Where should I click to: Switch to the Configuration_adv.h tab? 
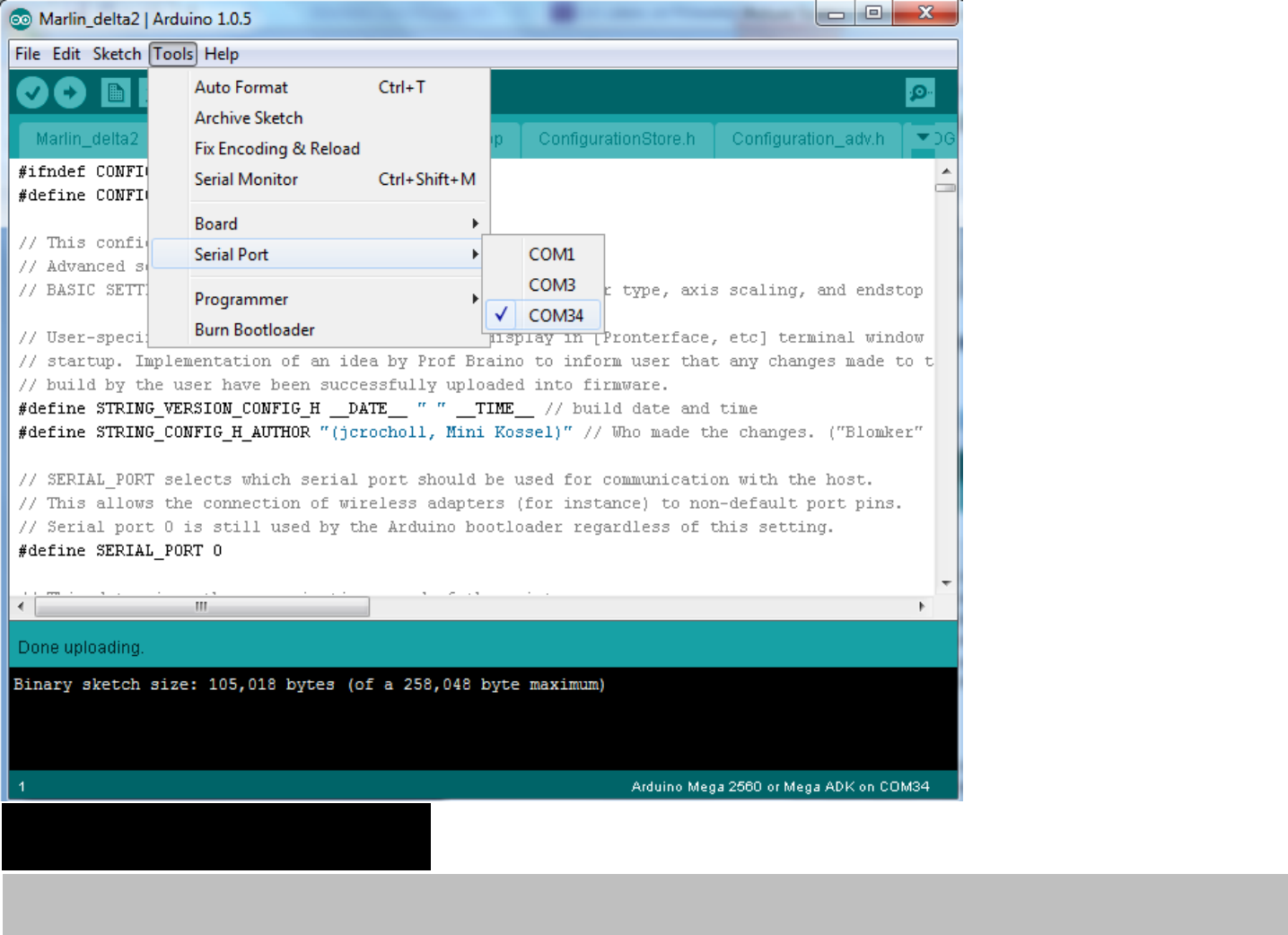tap(808, 139)
